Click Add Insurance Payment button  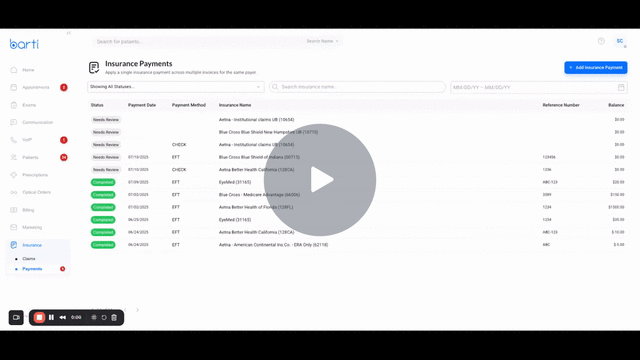click(596, 67)
